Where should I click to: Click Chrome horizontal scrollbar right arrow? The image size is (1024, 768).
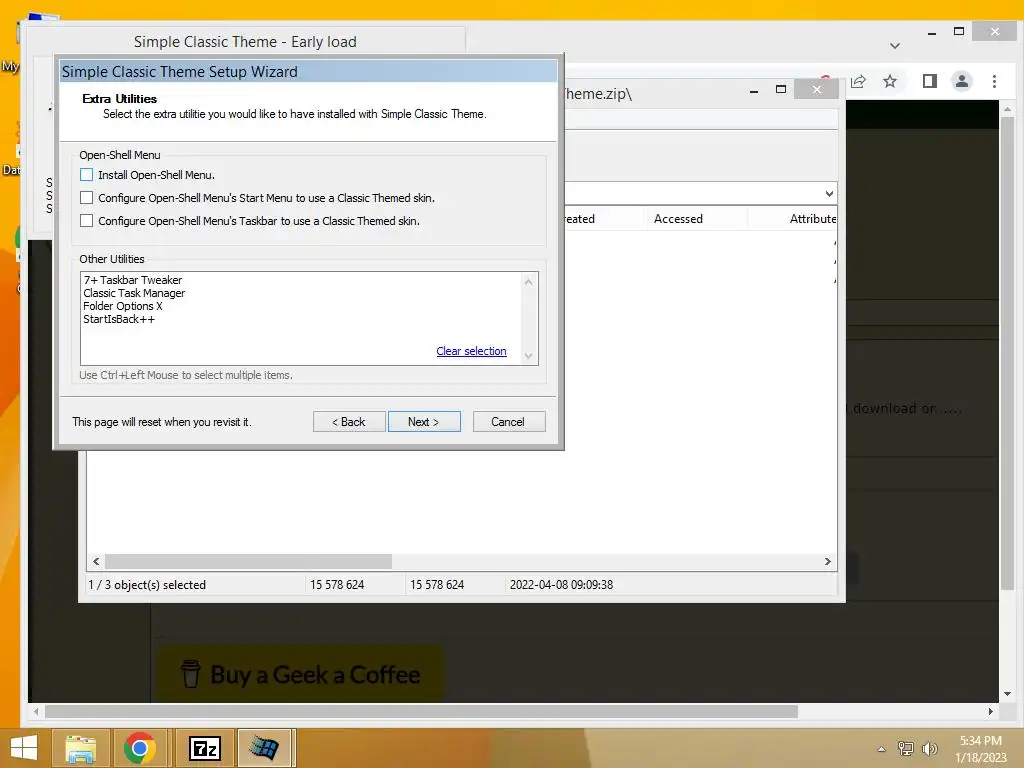point(991,711)
